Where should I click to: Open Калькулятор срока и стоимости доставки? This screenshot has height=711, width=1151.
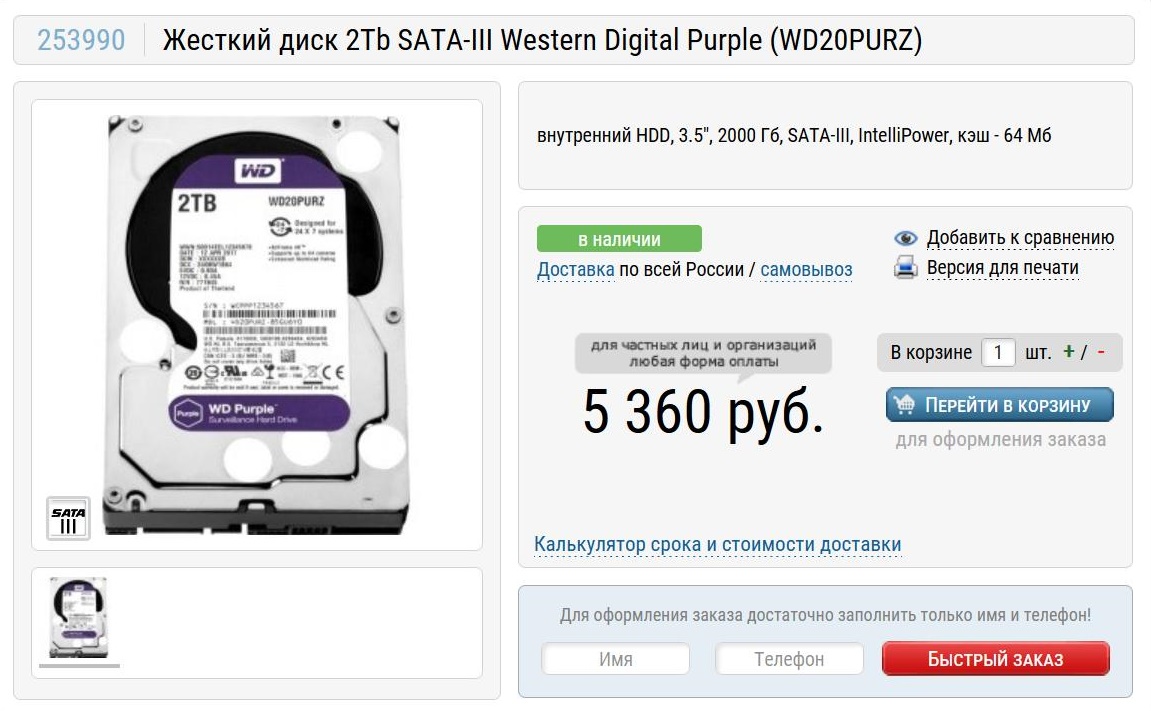[x=717, y=544]
